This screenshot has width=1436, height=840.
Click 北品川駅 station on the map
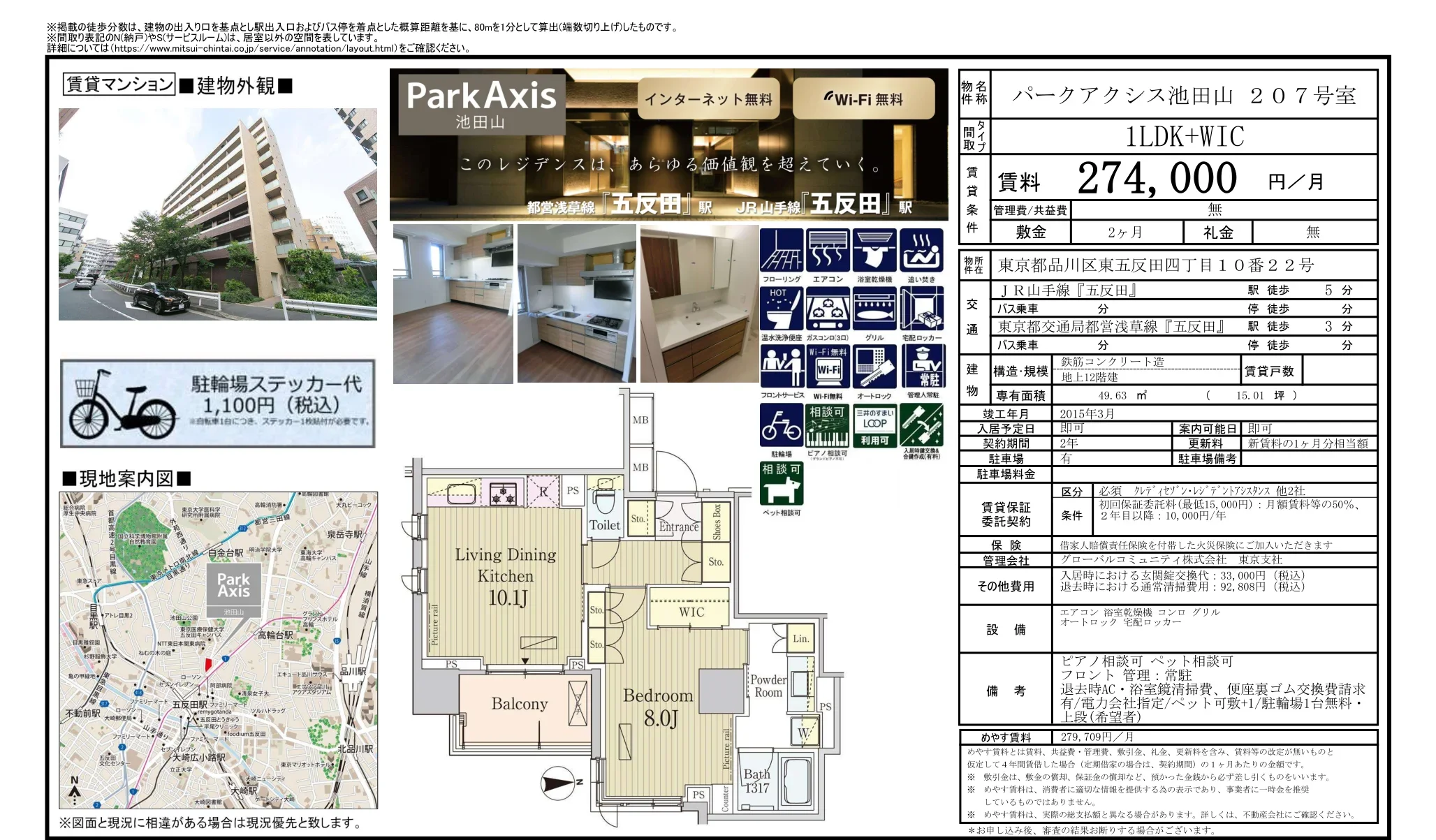coord(356,749)
